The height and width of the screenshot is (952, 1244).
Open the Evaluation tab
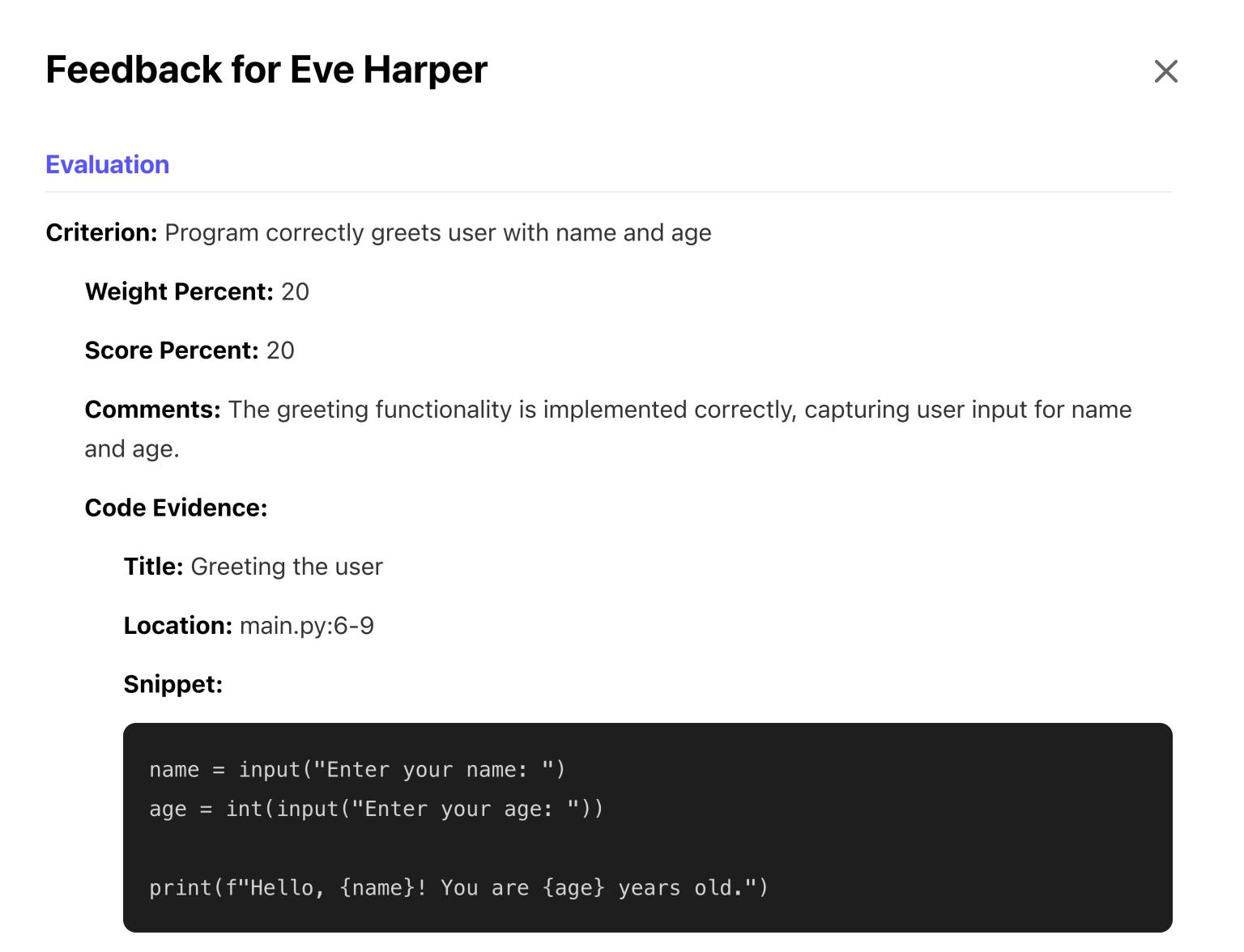click(107, 164)
